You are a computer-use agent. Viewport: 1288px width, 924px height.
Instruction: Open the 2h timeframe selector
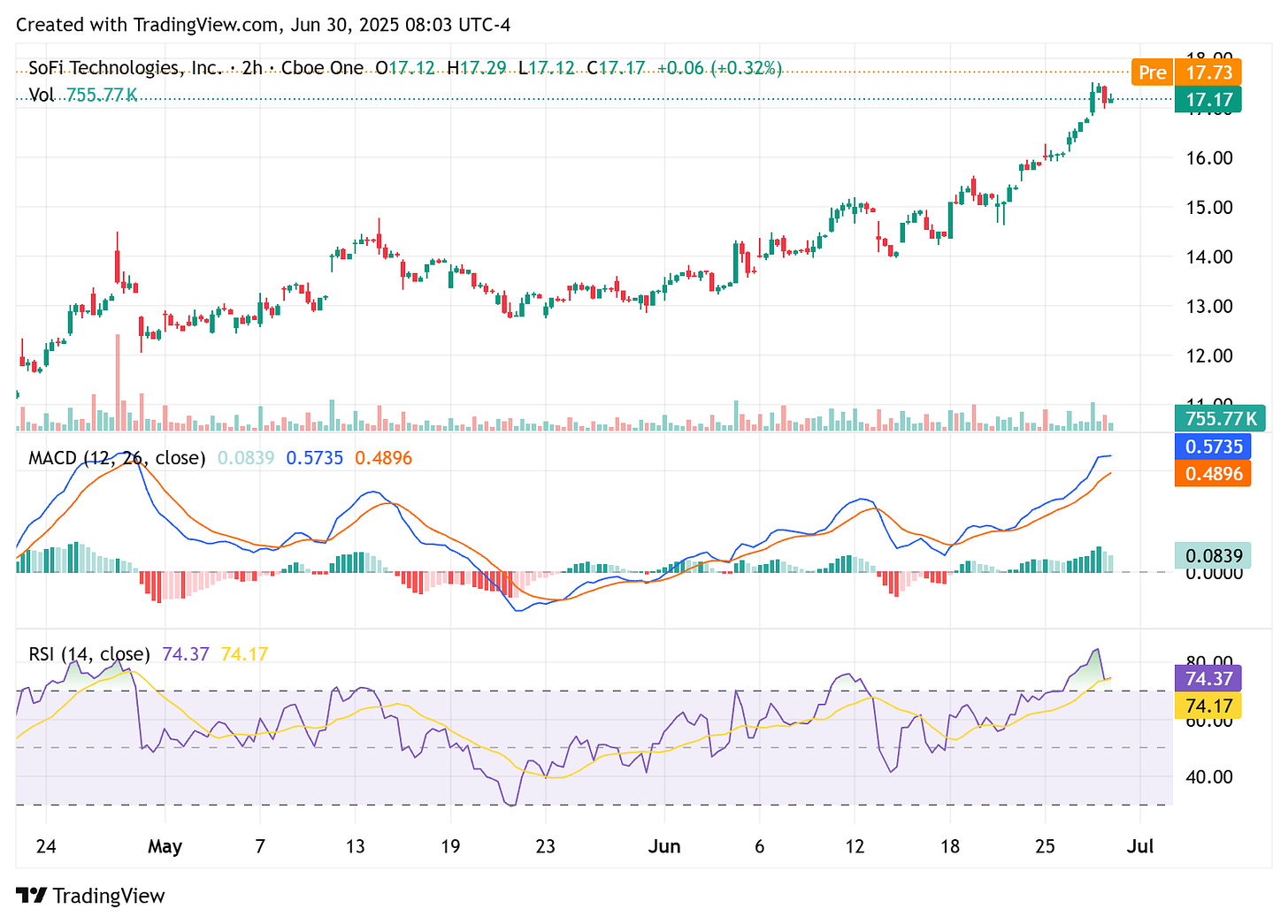(252, 67)
